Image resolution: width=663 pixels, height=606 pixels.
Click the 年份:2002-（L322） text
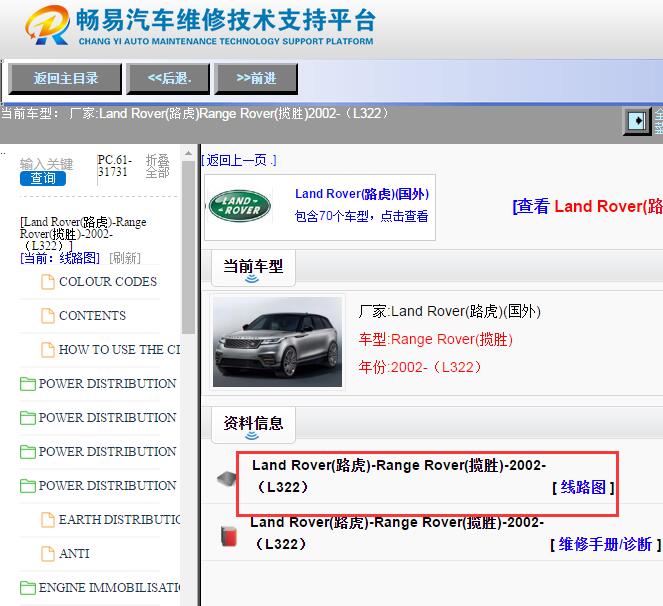click(420, 367)
